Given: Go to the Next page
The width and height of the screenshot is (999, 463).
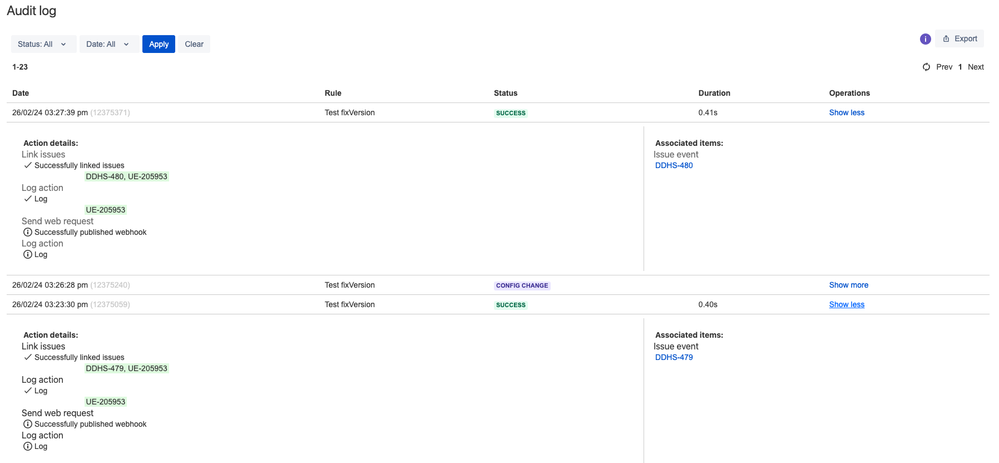Looking at the screenshot, I should click(975, 67).
